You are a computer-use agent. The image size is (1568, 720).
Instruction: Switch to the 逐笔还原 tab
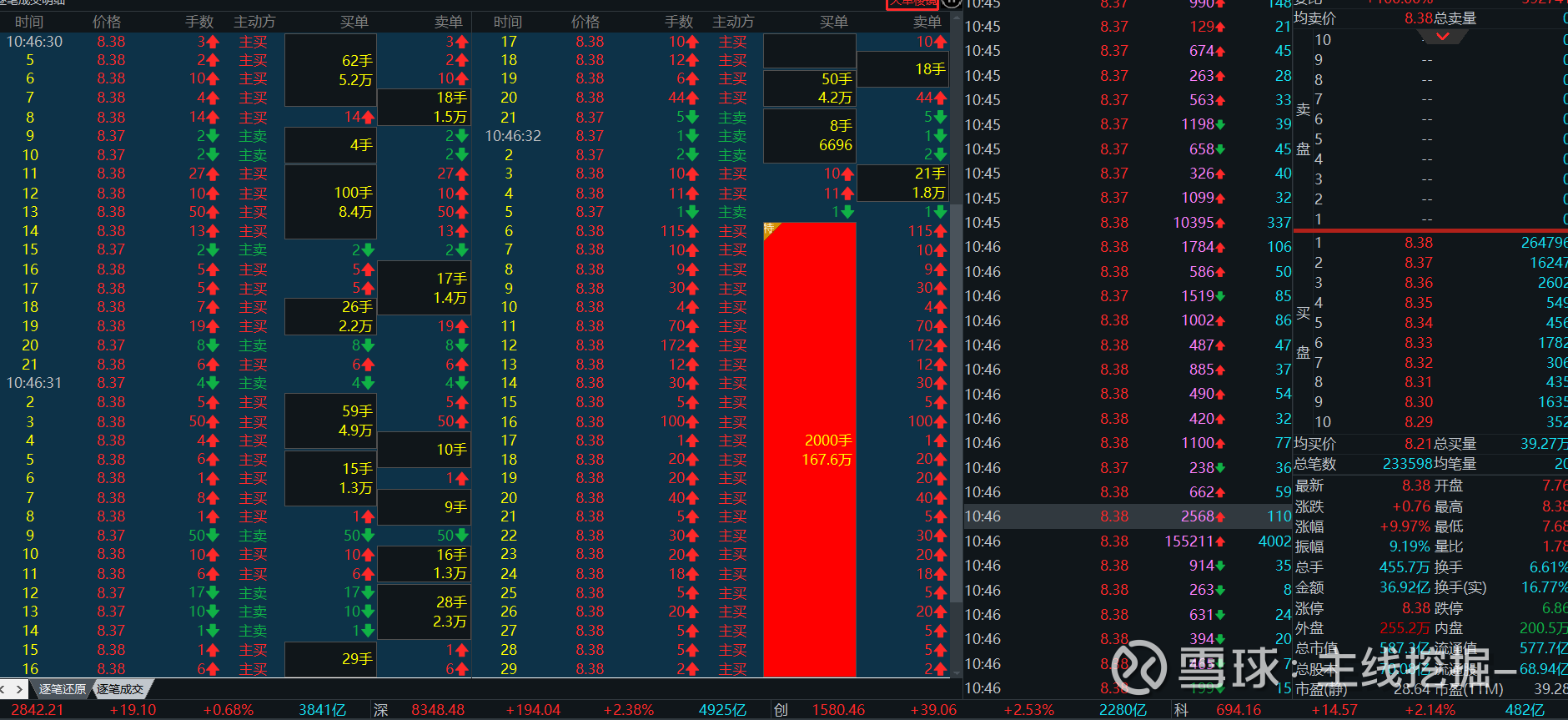tap(63, 689)
